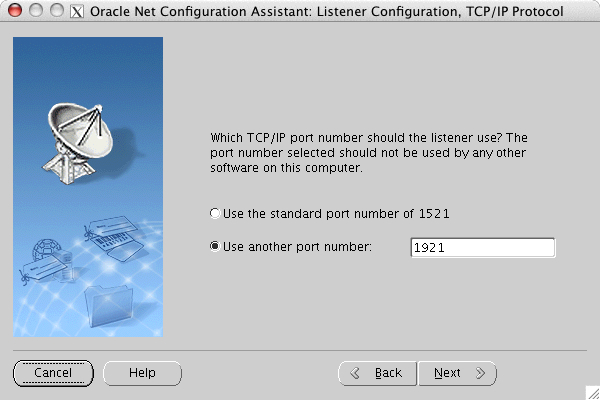
Task: Choose the 'Use another port number' radio button
Action: click(214, 247)
